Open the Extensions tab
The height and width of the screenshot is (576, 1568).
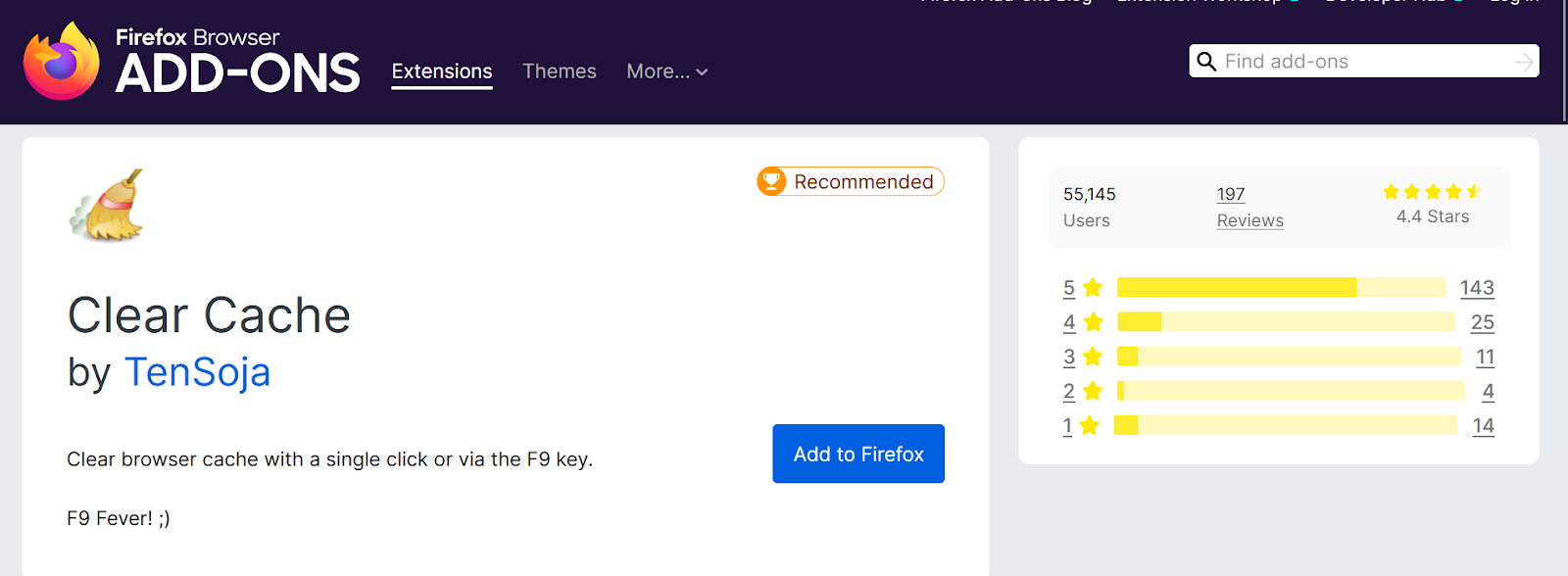pos(442,72)
